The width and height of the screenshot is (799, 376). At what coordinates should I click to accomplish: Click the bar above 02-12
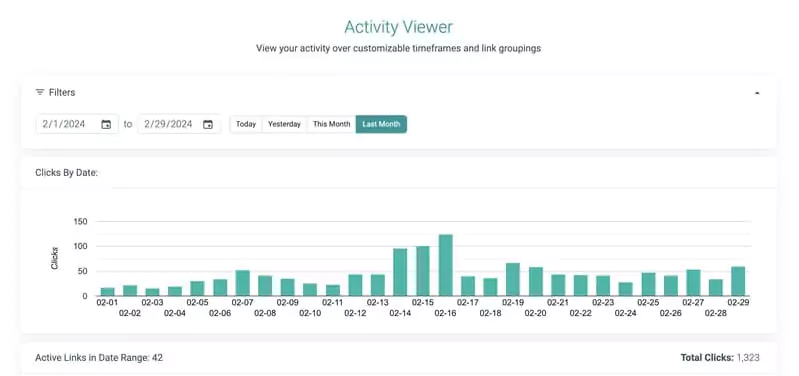[355, 285]
